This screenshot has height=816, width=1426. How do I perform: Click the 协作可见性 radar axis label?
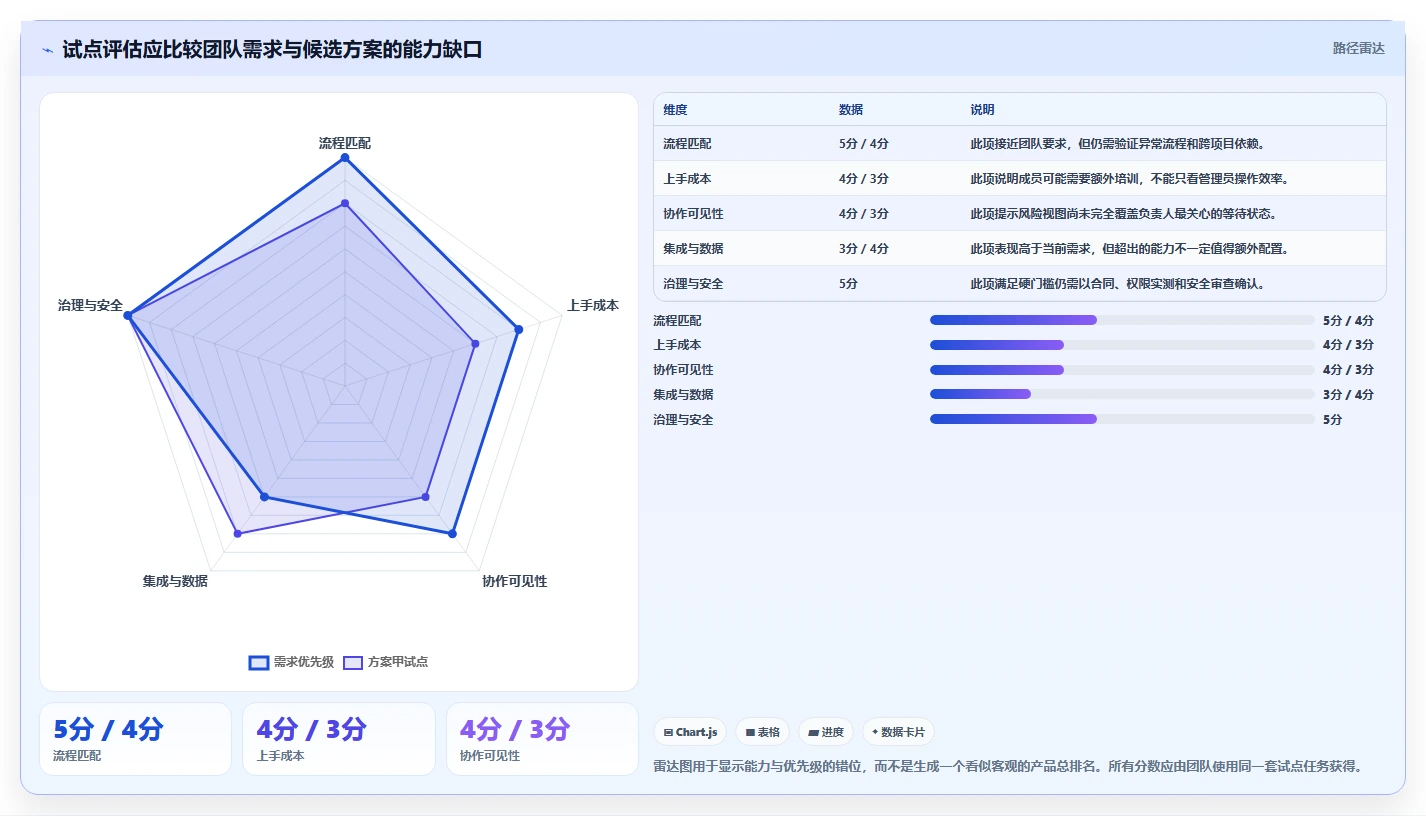click(515, 581)
